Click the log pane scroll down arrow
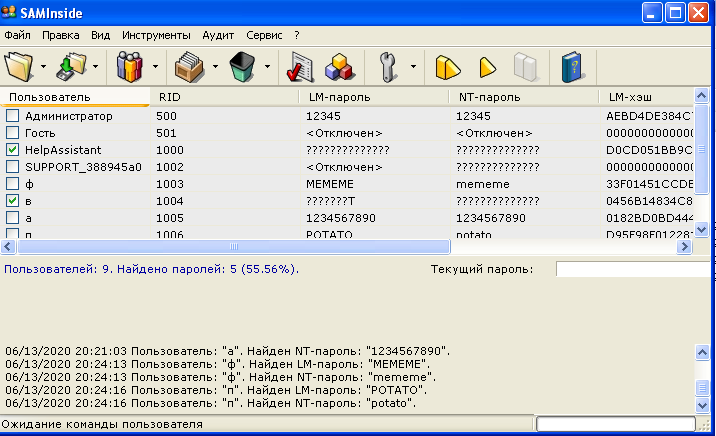Image resolution: width=716 pixels, height=436 pixels. (702, 404)
